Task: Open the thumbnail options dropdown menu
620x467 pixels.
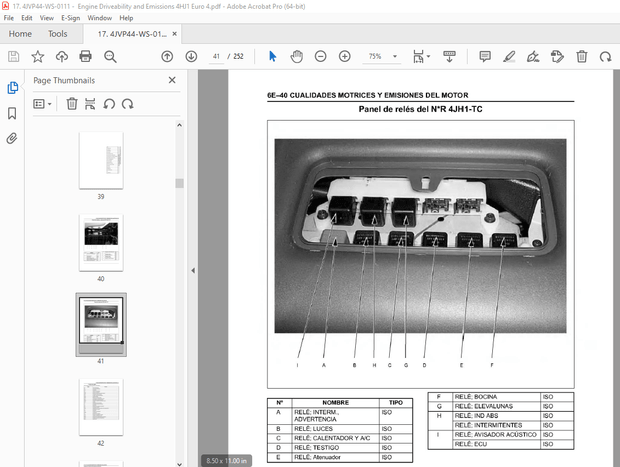Action: coord(43,104)
